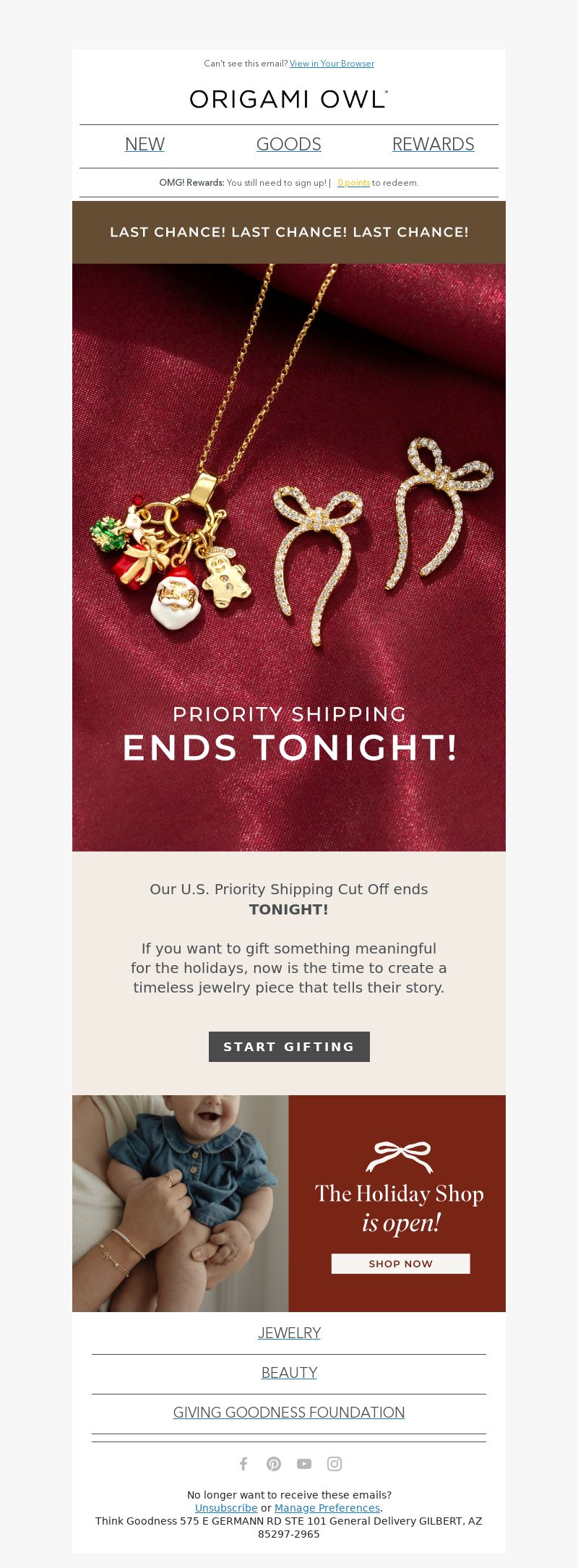Click the priority shipping ends tonight hero image
The image size is (578, 1568).
pyautogui.click(x=289, y=557)
